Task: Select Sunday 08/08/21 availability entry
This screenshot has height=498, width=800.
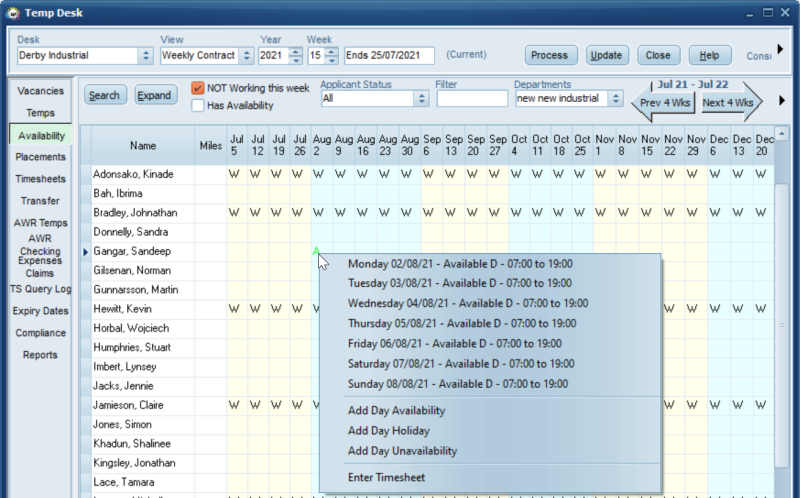Action: tap(458, 384)
